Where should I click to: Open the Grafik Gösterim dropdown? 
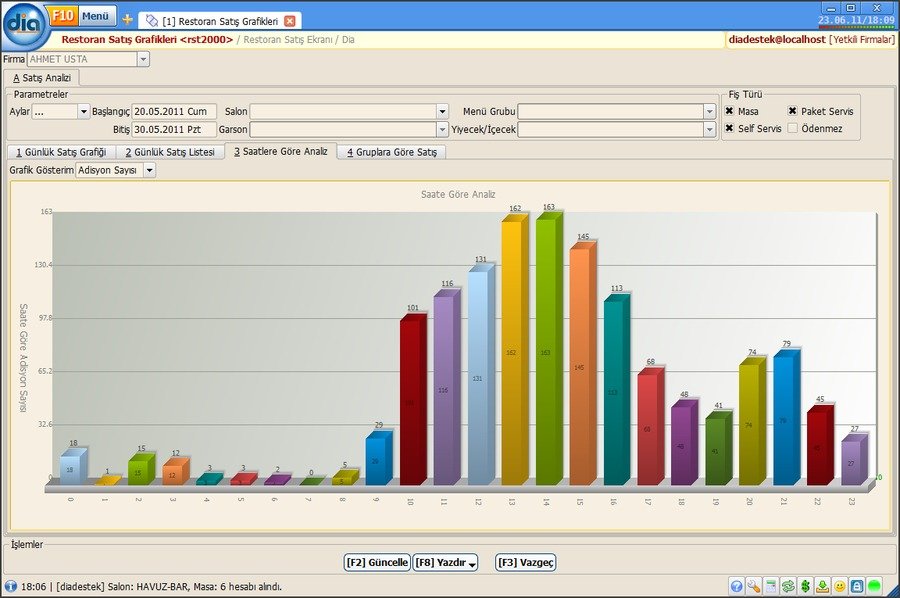point(149,170)
